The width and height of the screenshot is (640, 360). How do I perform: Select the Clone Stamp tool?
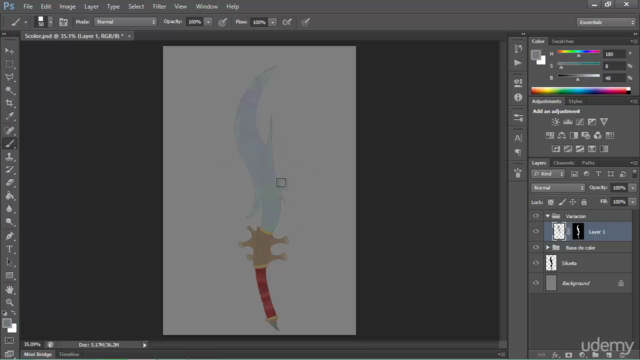(9, 157)
